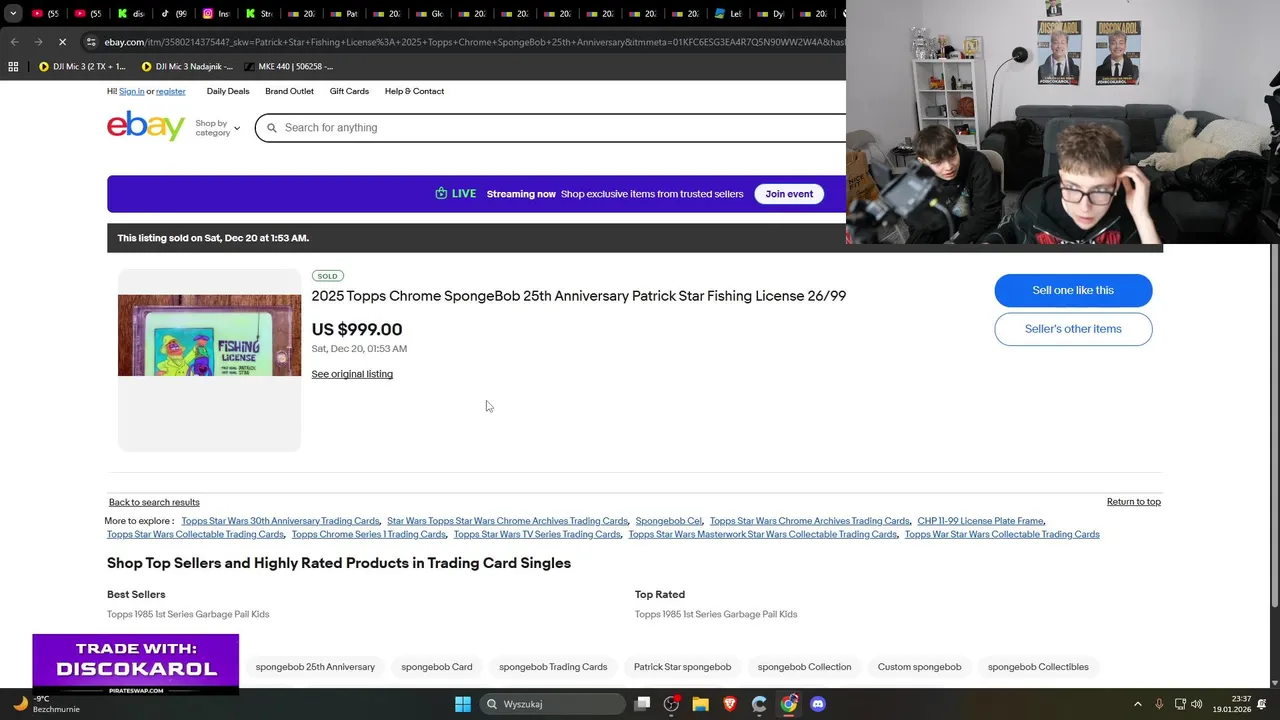Open the weather widget showing -9°C
The height and width of the screenshot is (720, 1280).
[x=46, y=704]
